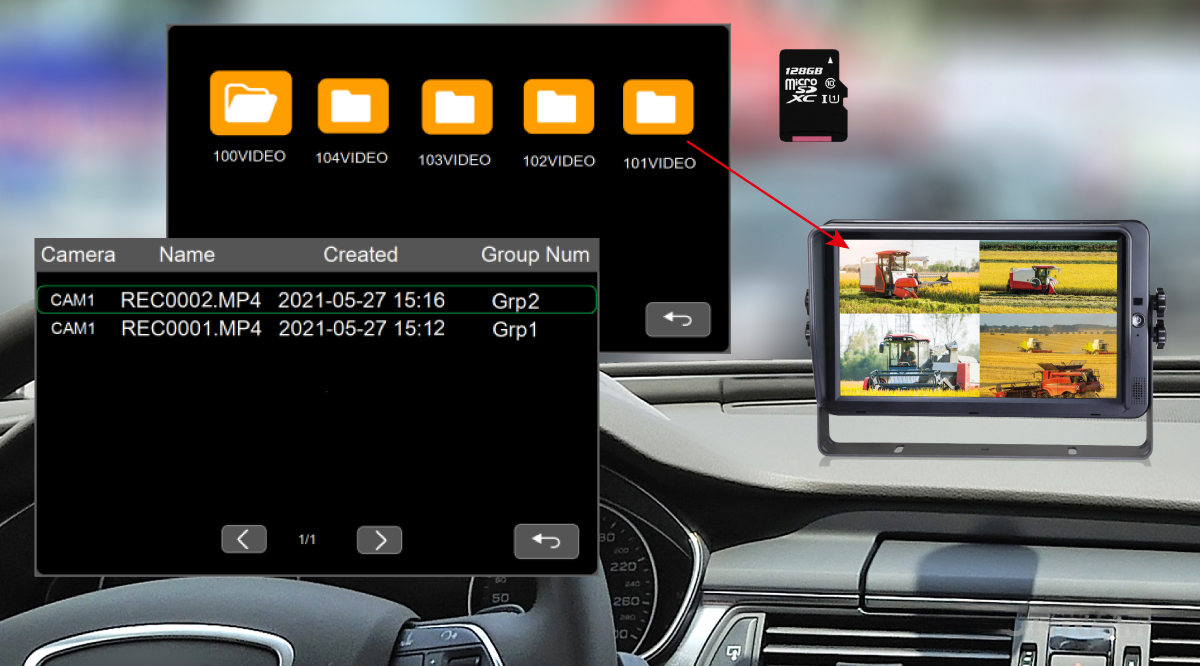The height and width of the screenshot is (666, 1200).
Task: Click the Created column header
Action: 360,255
